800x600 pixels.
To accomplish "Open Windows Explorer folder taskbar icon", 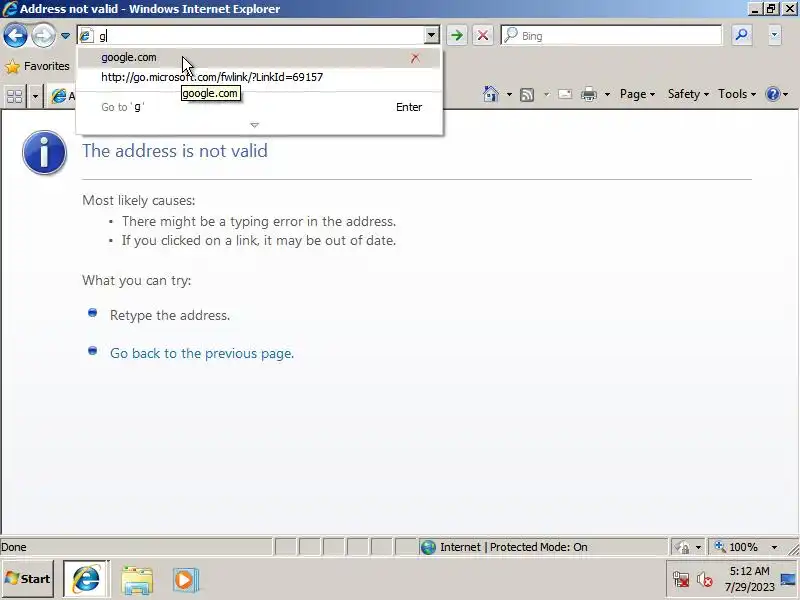I will point(137,580).
